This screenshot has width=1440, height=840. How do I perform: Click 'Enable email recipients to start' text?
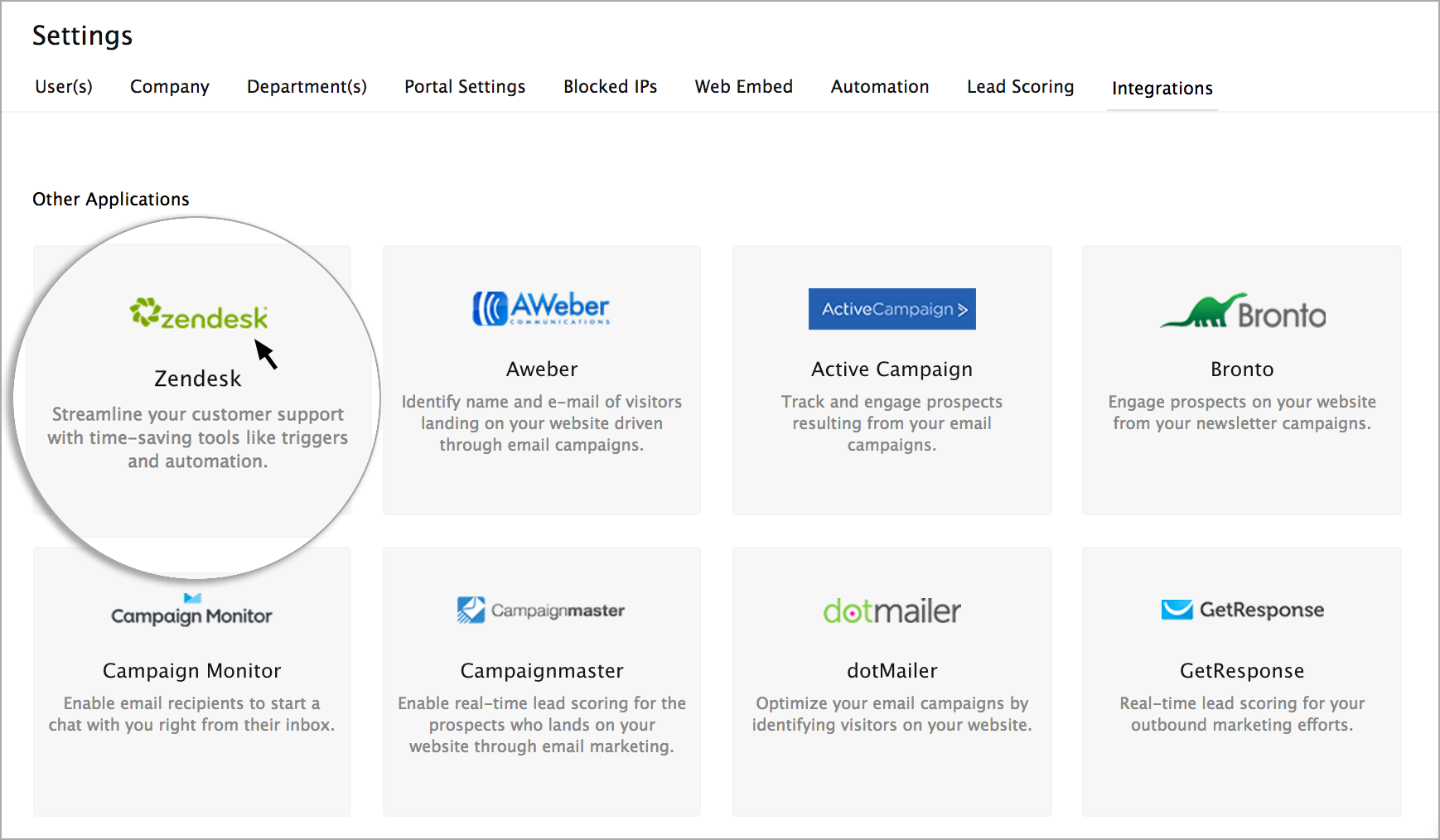click(191, 714)
